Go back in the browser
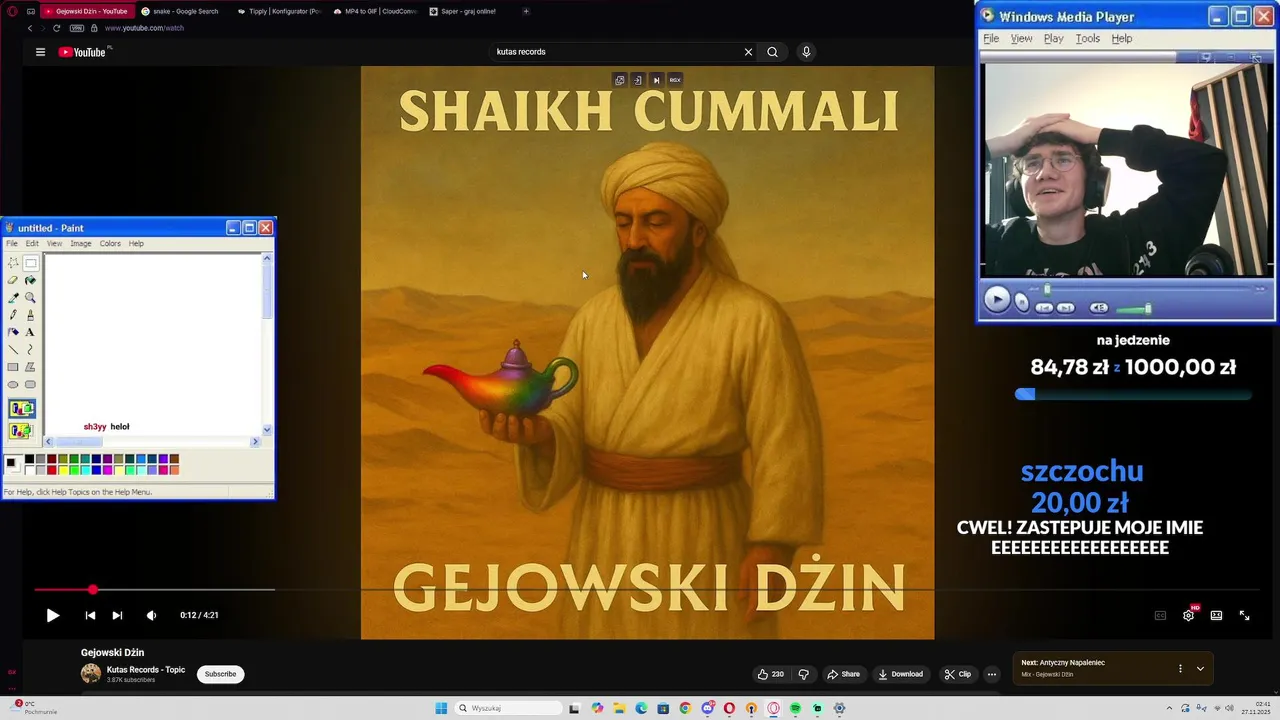Screen dimensions: 1280x720 [x=30, y=28]
